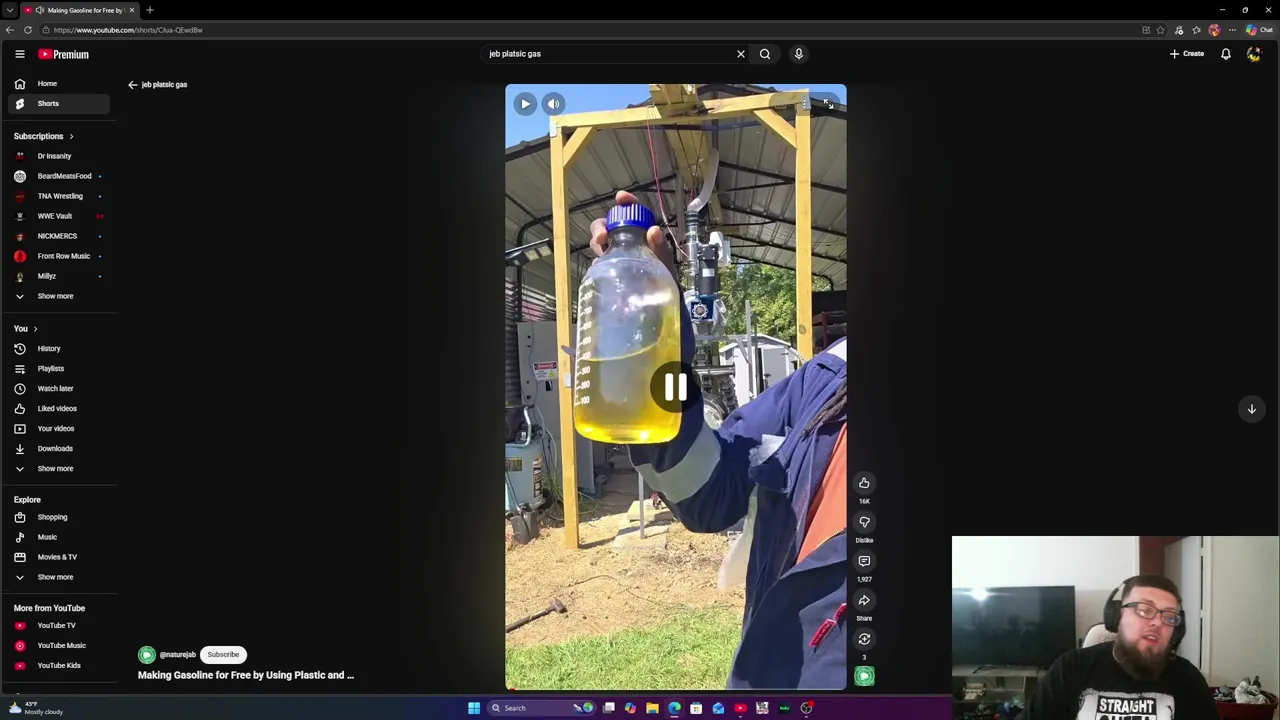Focus the YouTube search input field
The width and height of the screenshot is (1280, 720).
(x=608, y=54)
